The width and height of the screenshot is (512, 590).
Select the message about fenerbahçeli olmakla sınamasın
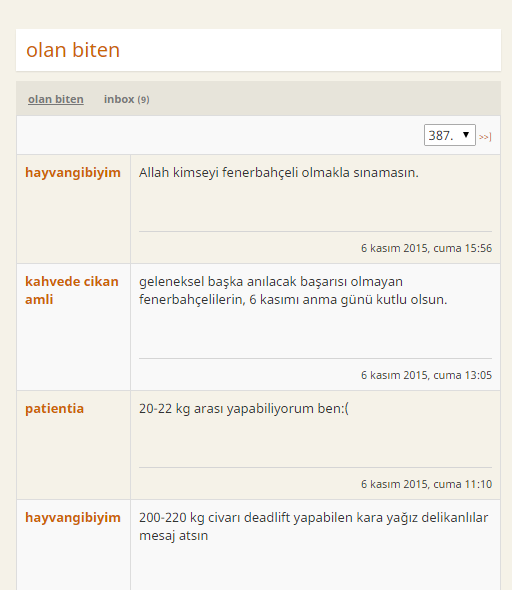pyautogui.click(x=279, y=173)
